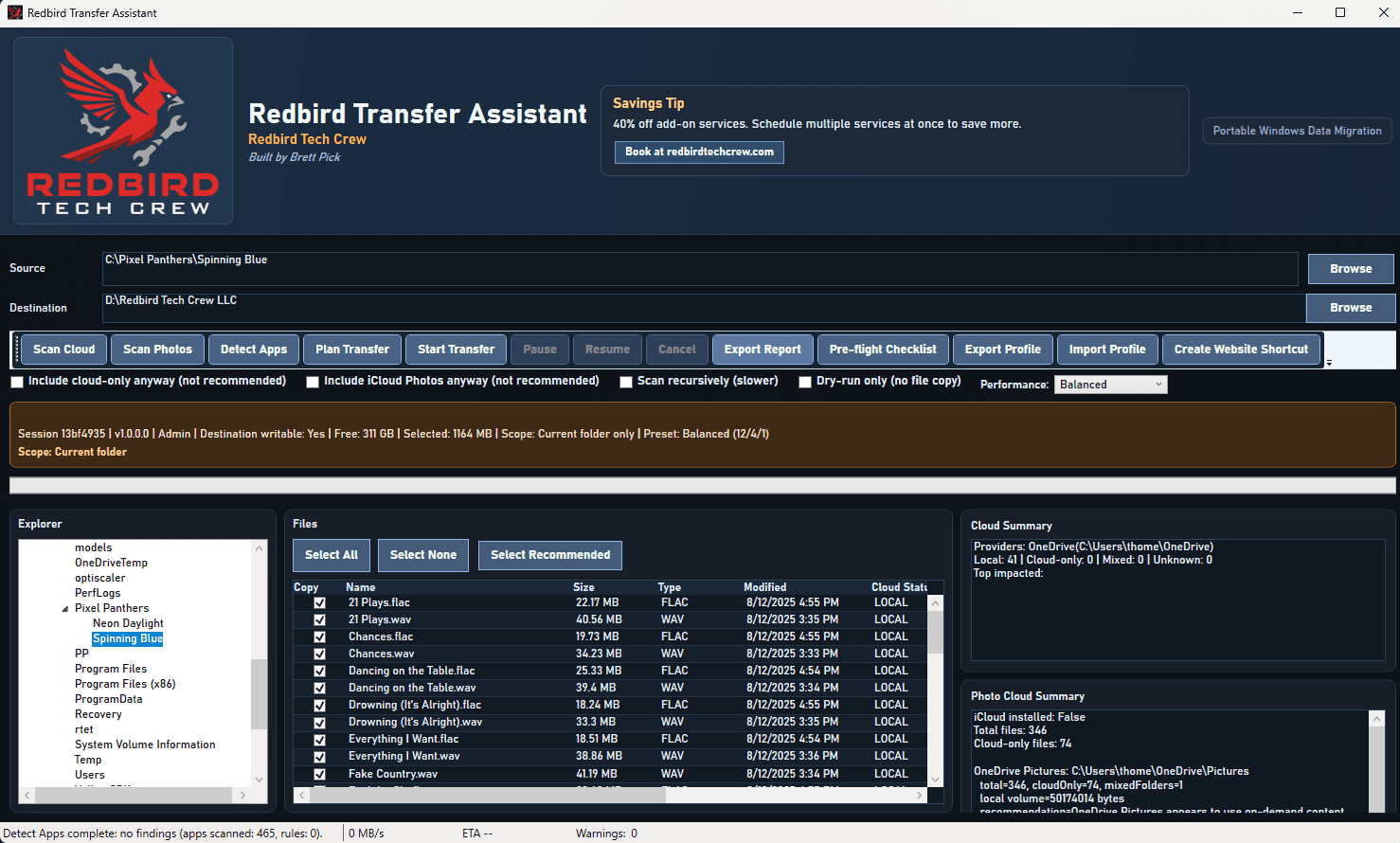The width and height of the screenshot is (1400, 843).
Task: Launch Detect Apps from the toolbar
Action: [253, 349]
